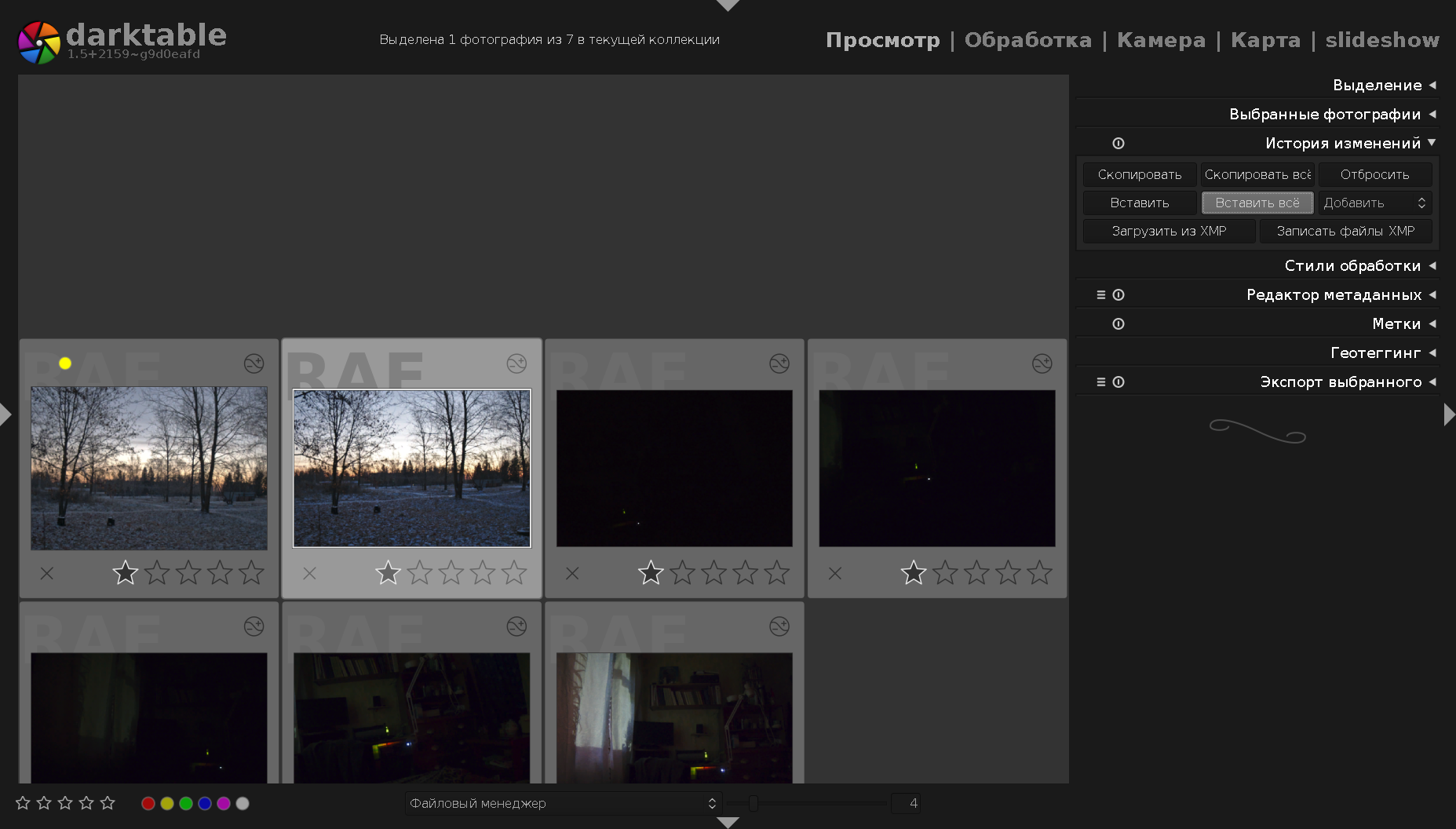1456x829 pixels.
Task: Switch to Карта view
Action: point(1265,40)
